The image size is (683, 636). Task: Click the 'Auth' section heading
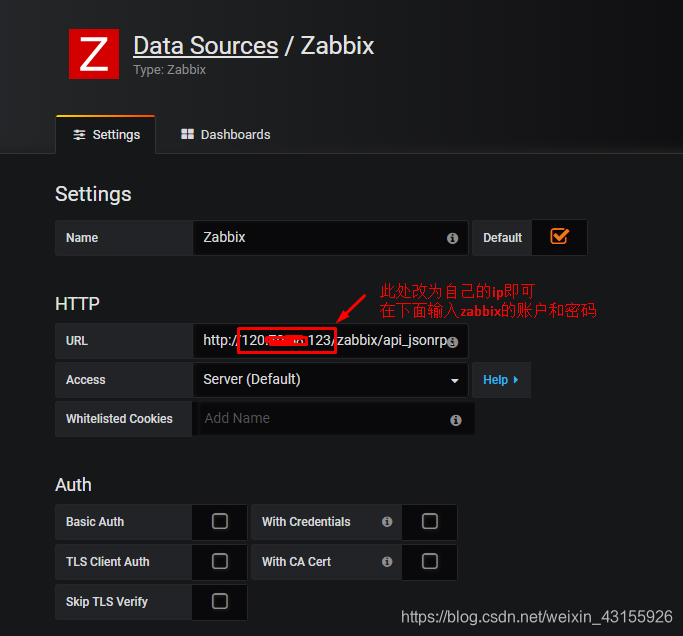click(x=73, y=485)
